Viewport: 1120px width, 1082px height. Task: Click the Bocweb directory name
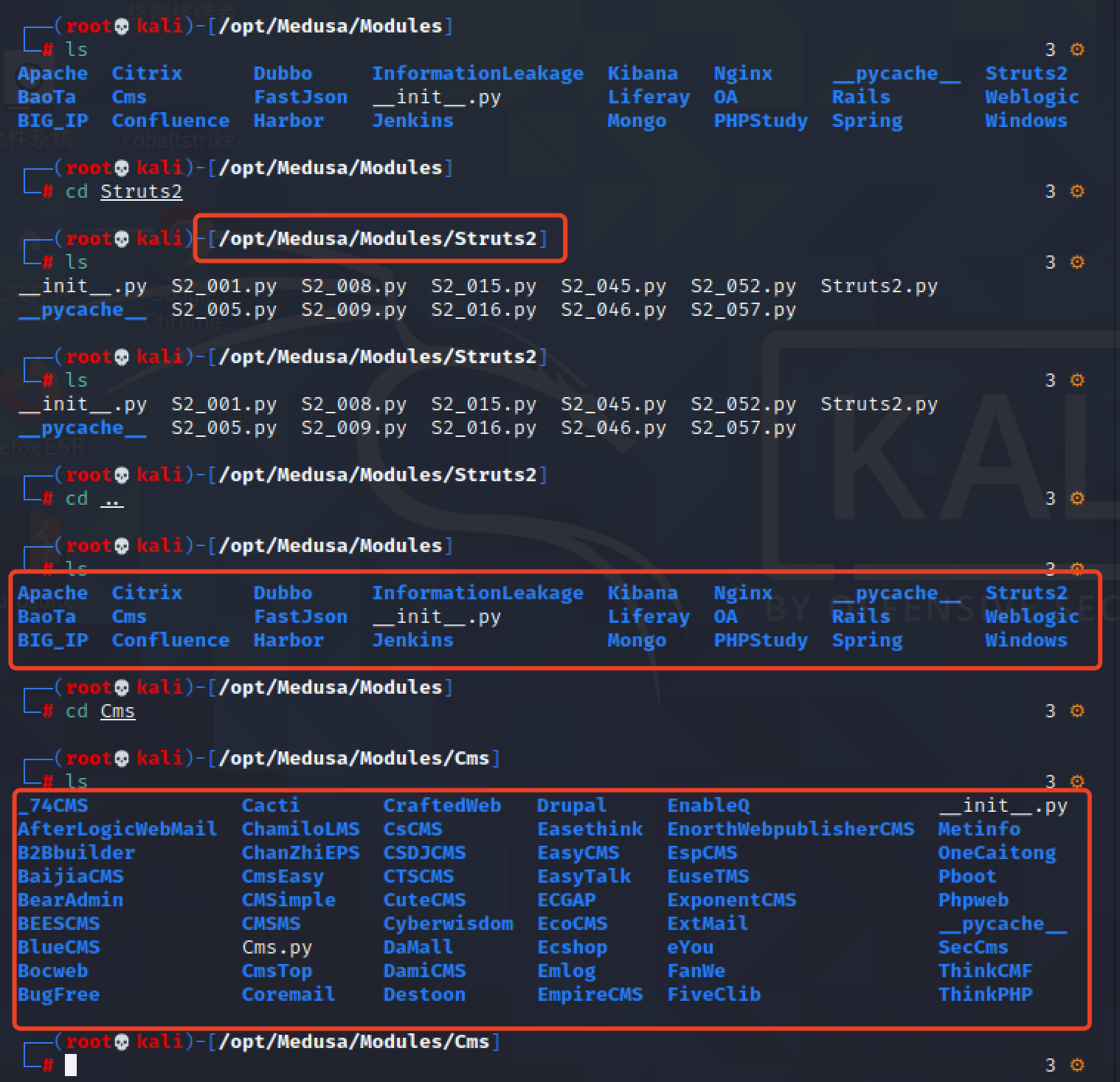click(x=52, y=971)
